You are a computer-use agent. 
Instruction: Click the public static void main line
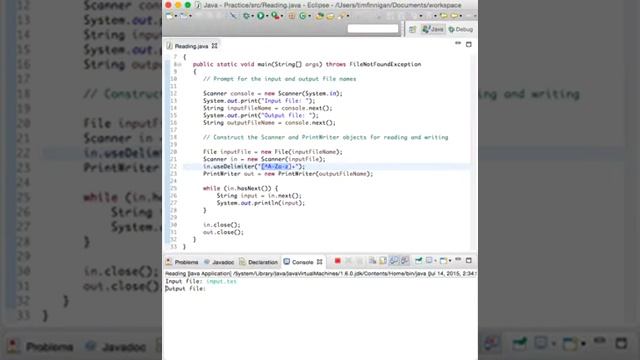(307, 64)
